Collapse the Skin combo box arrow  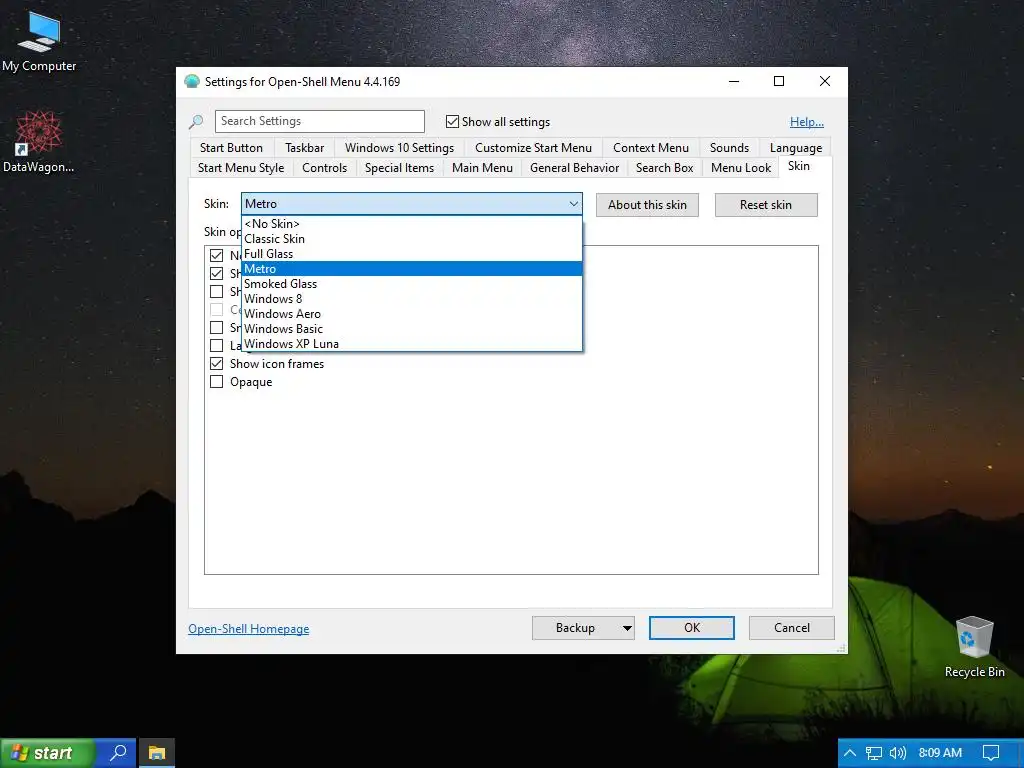(573, 204)
